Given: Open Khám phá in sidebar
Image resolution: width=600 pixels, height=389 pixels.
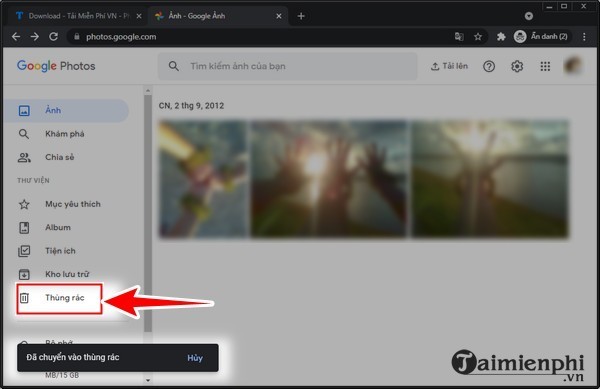Looking at the screenshot, I should pyautogui.click(x=66, y=134).
